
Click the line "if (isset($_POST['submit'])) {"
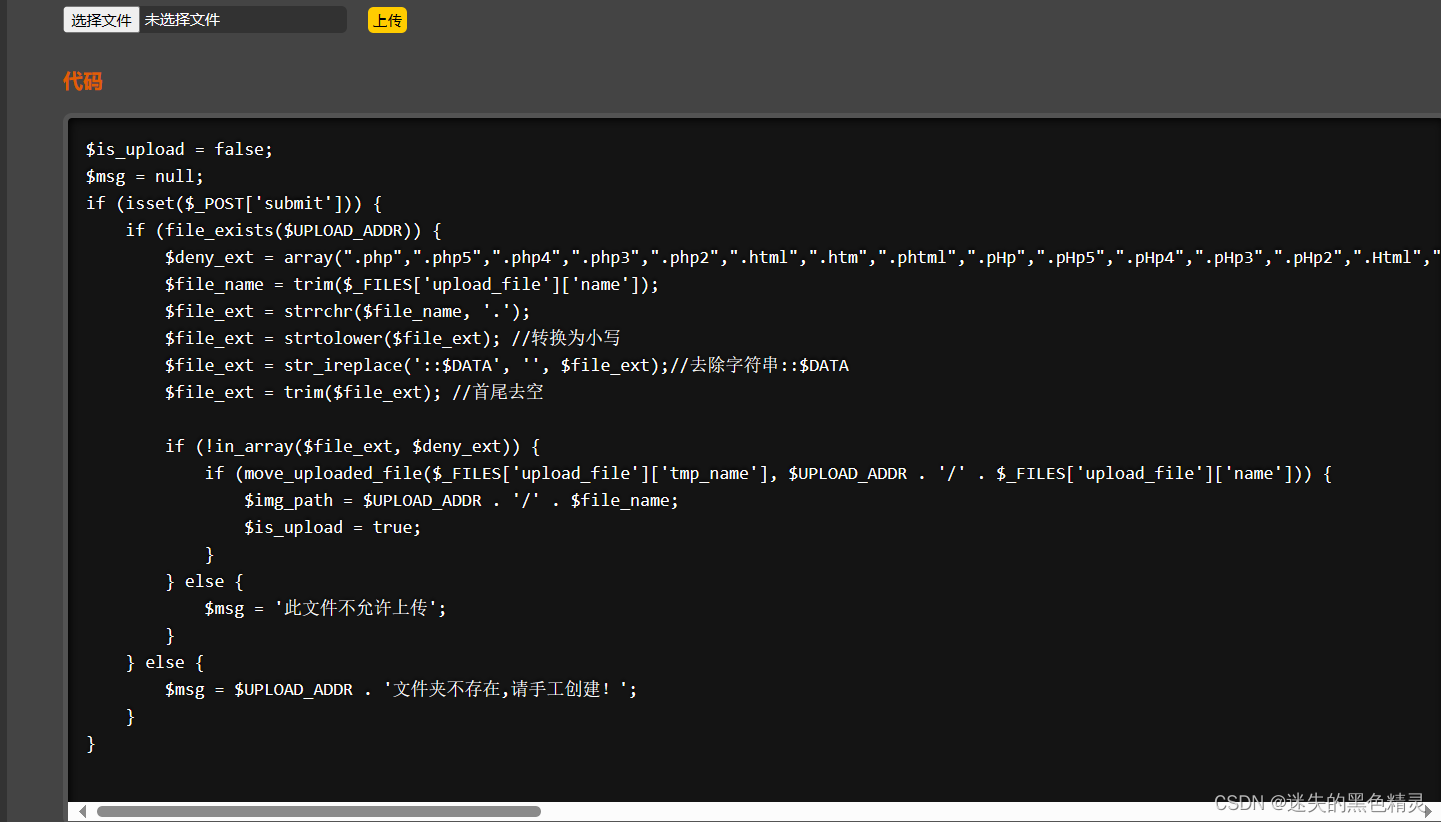tap(234, 203)
